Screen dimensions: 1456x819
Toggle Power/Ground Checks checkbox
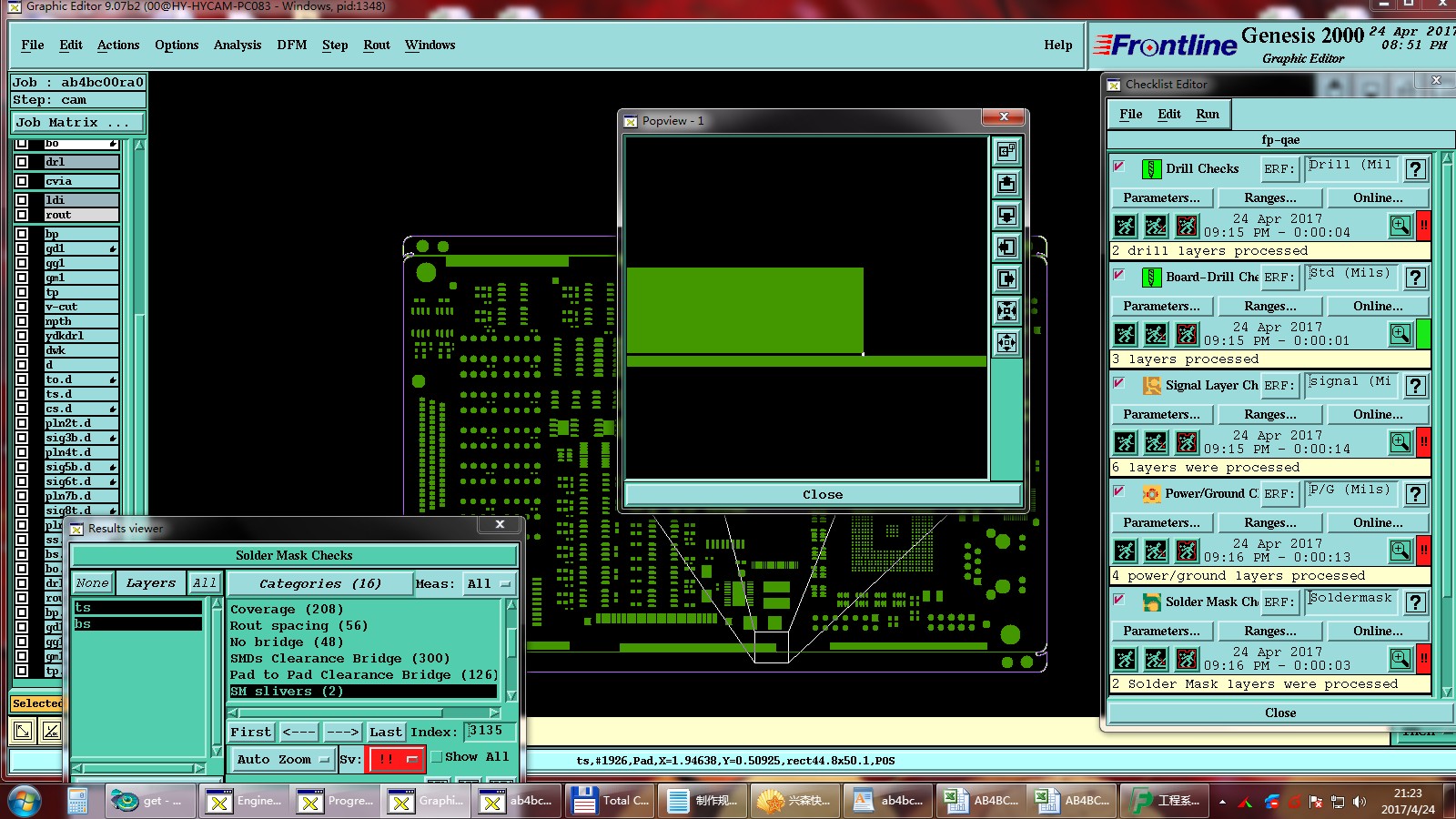tap(1118, 491)
